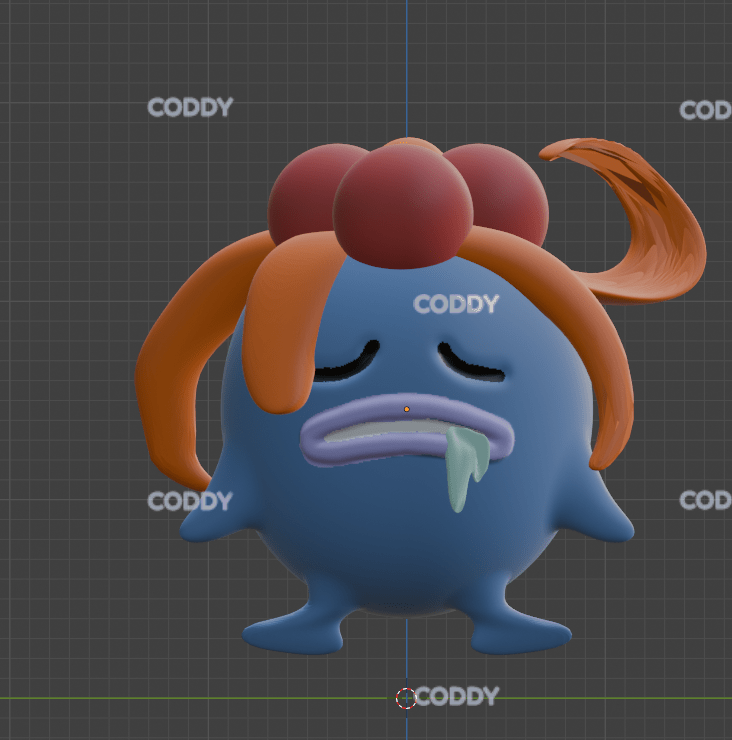Click the orange origin dot on the upper lip
Image resolution: width=732 pixels, height=740 pixels.
[x=407, y=409]
